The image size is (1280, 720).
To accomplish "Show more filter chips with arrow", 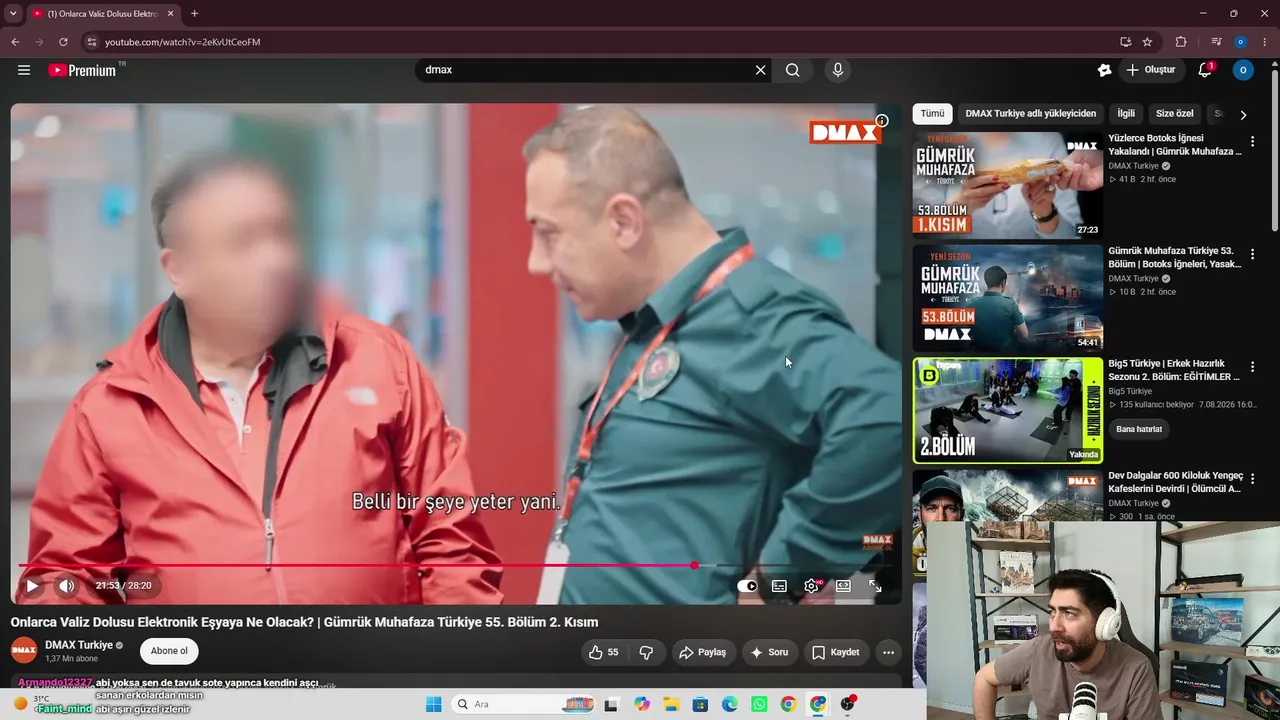I will (1243, 114).
